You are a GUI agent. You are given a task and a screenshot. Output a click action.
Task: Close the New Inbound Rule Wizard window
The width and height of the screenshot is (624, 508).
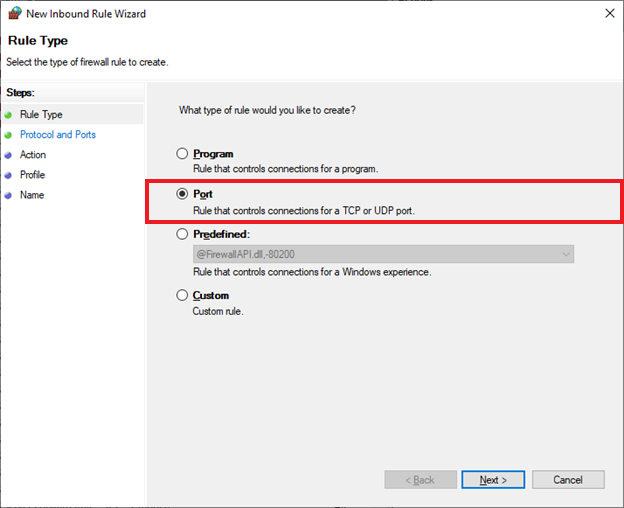coord(609,13)
